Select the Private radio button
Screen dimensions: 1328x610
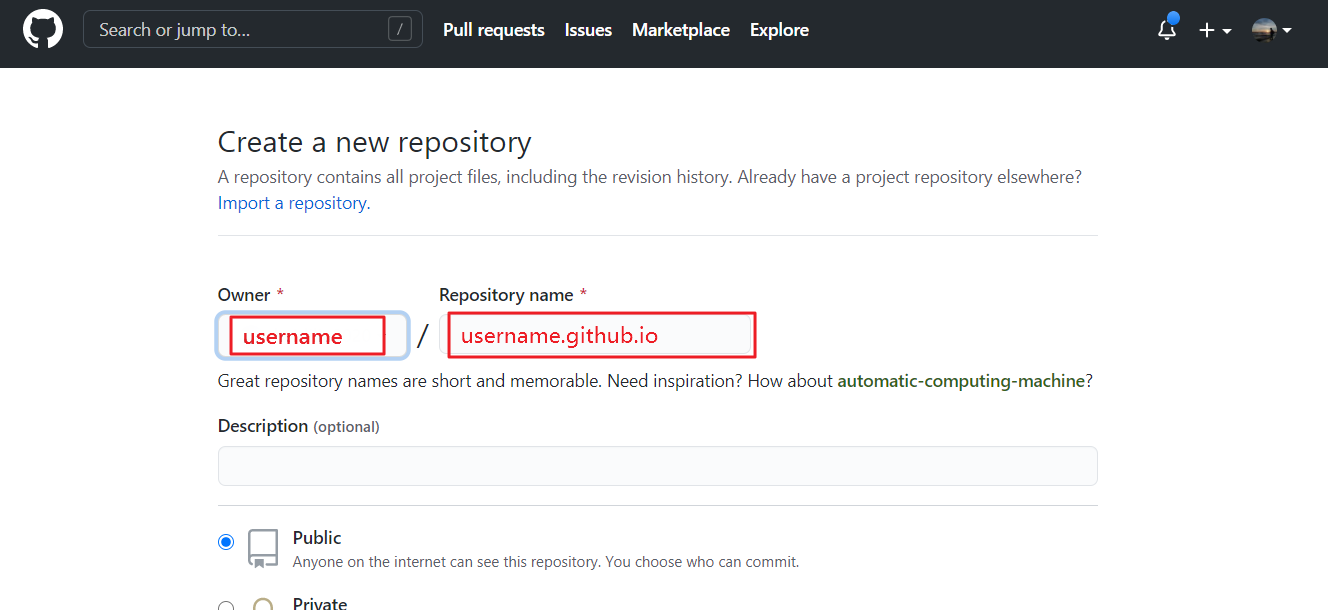226,605
